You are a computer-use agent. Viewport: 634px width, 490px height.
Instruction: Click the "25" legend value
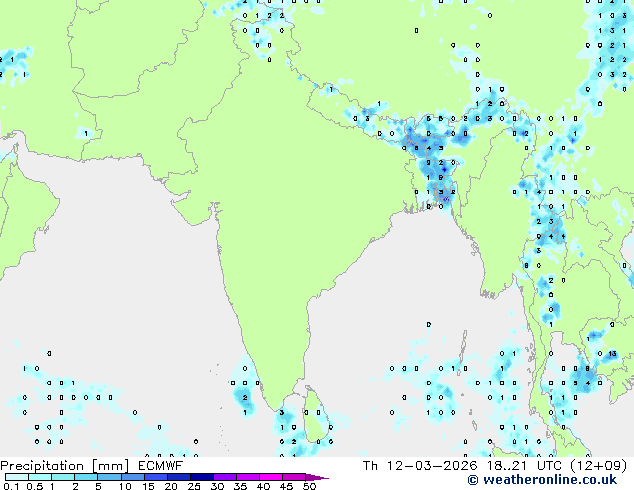coord(194,486)
